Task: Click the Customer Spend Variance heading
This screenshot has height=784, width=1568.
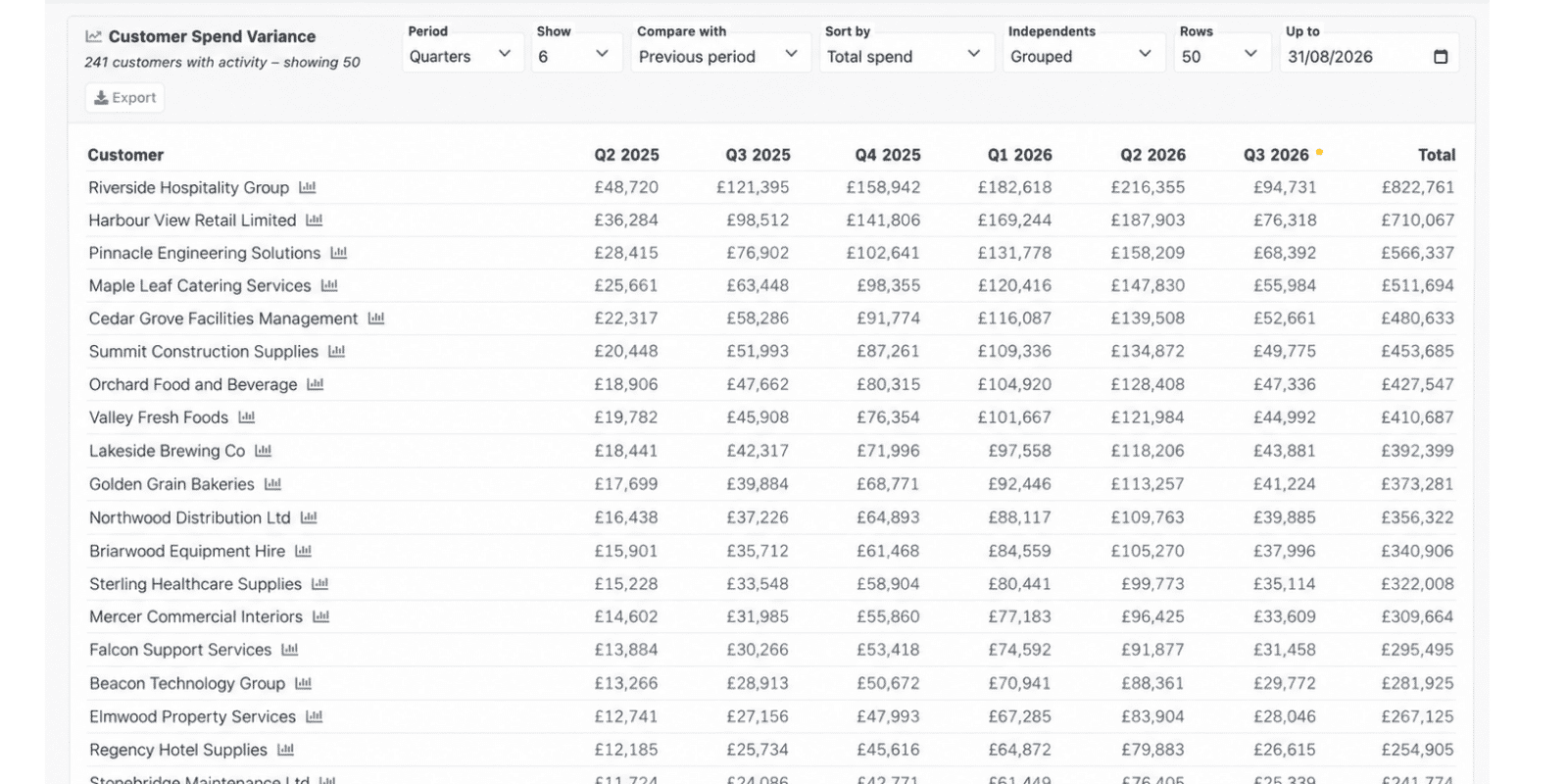Action: tap(212, 36)
